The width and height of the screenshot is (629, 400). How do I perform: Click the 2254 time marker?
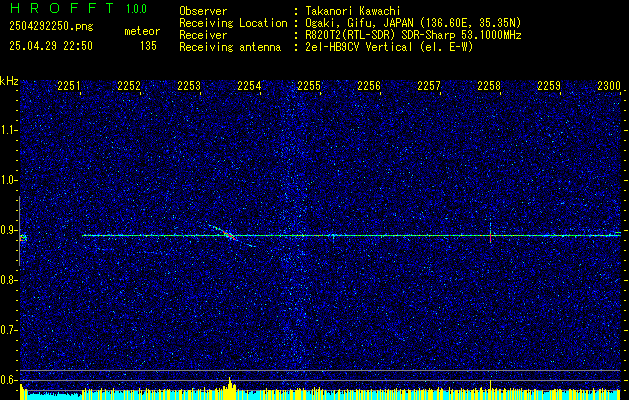coord(249,85)
